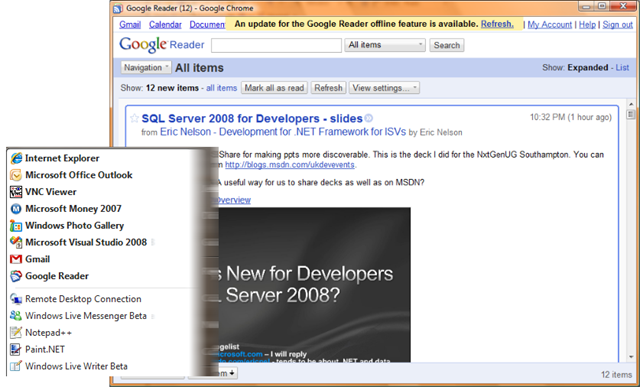Expand Microsoft Visual Studio 2008 submenu arrow
The height and width of the screenshot is (387, 640).
pos(153,242)
